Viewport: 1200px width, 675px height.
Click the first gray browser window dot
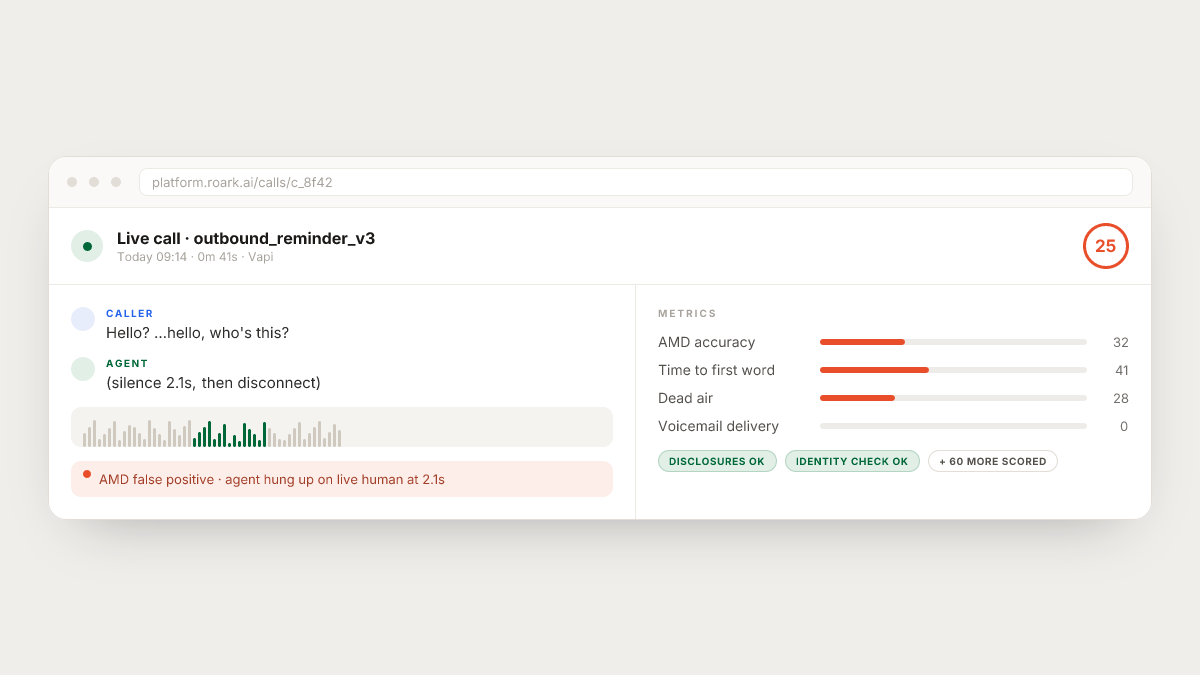[x=72, y=182]
